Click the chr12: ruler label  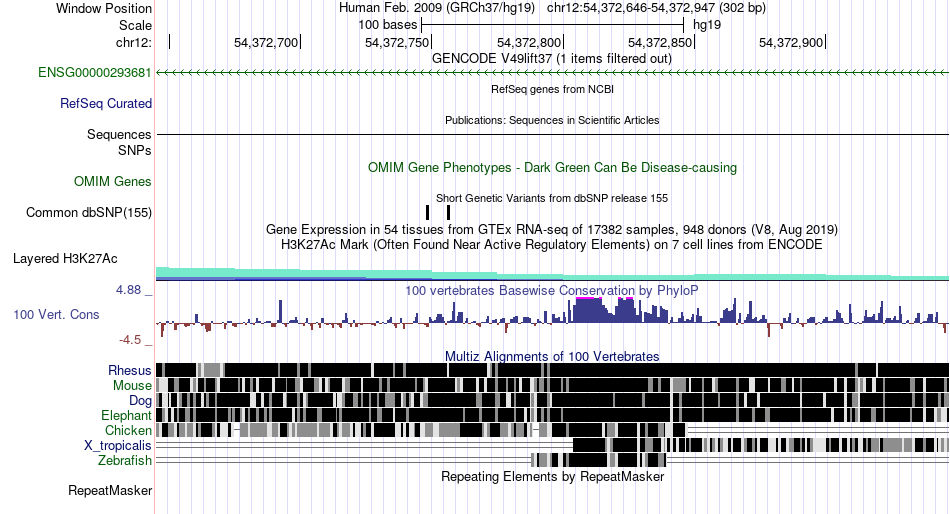[x=134, y=42]
